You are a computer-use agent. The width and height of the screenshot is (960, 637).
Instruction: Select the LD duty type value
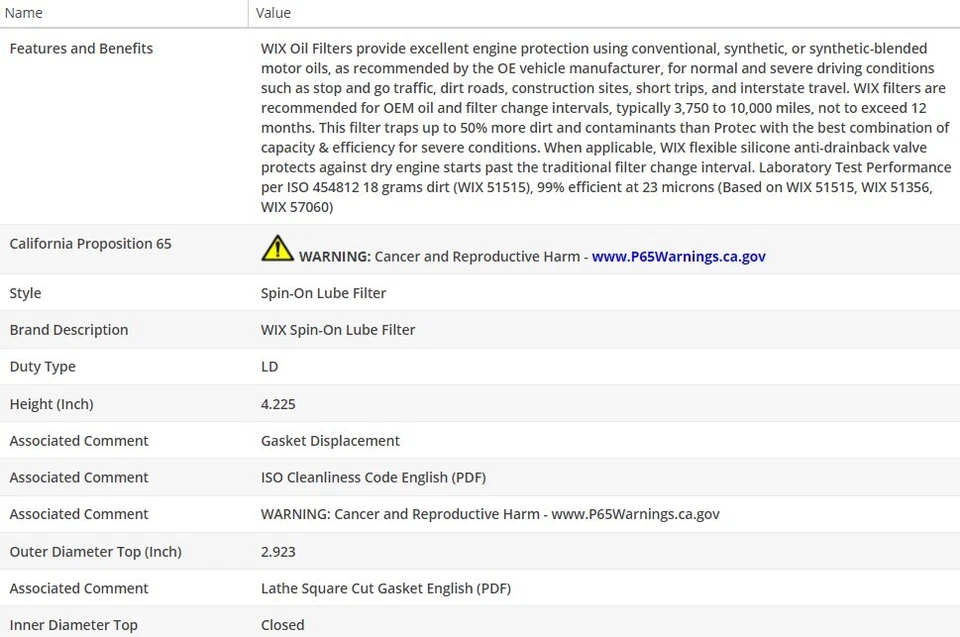pos(269,366)
